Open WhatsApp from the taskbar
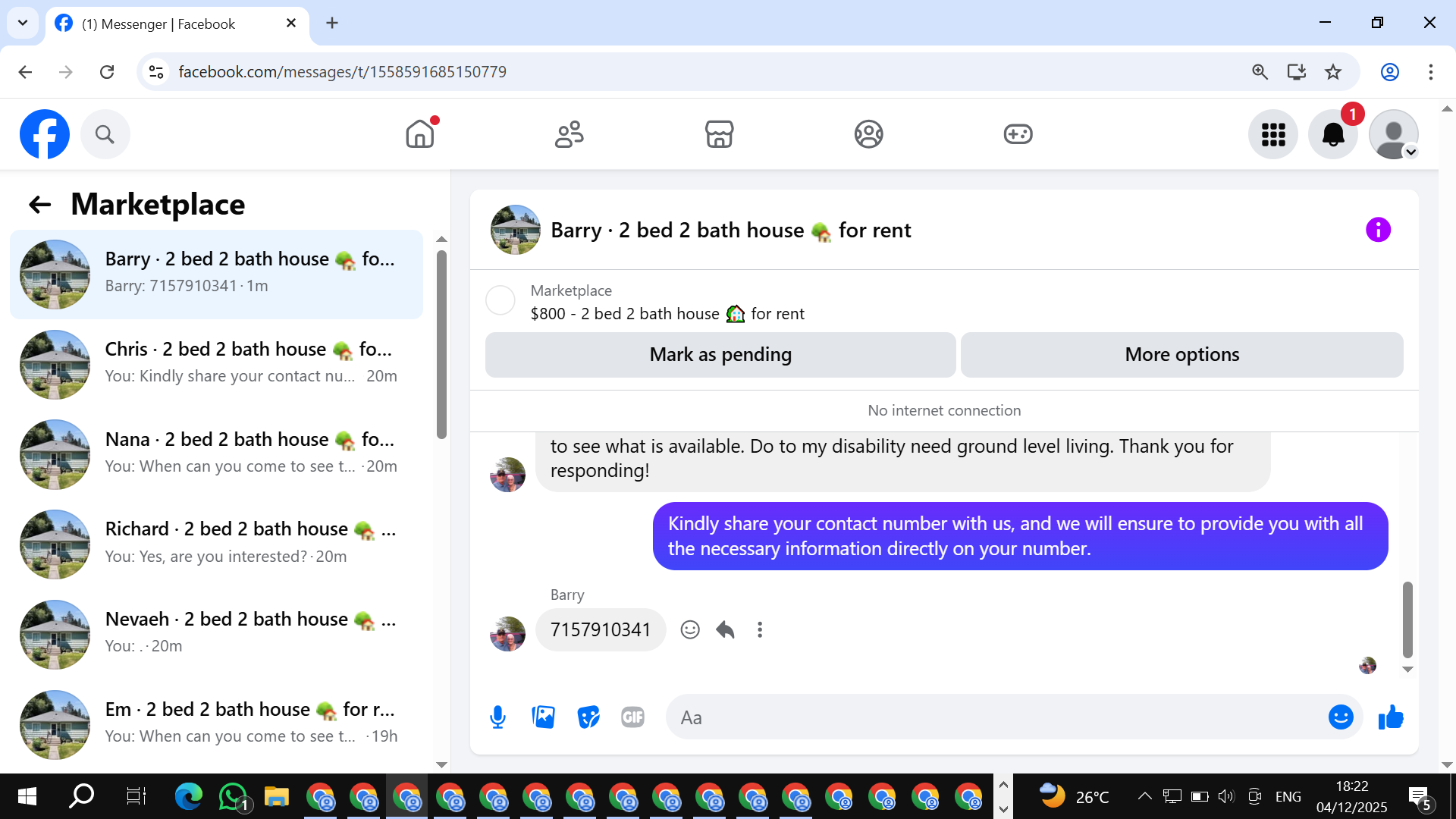Image resolution: width=1456 pixels, height=819 pixels. point(233,797)
